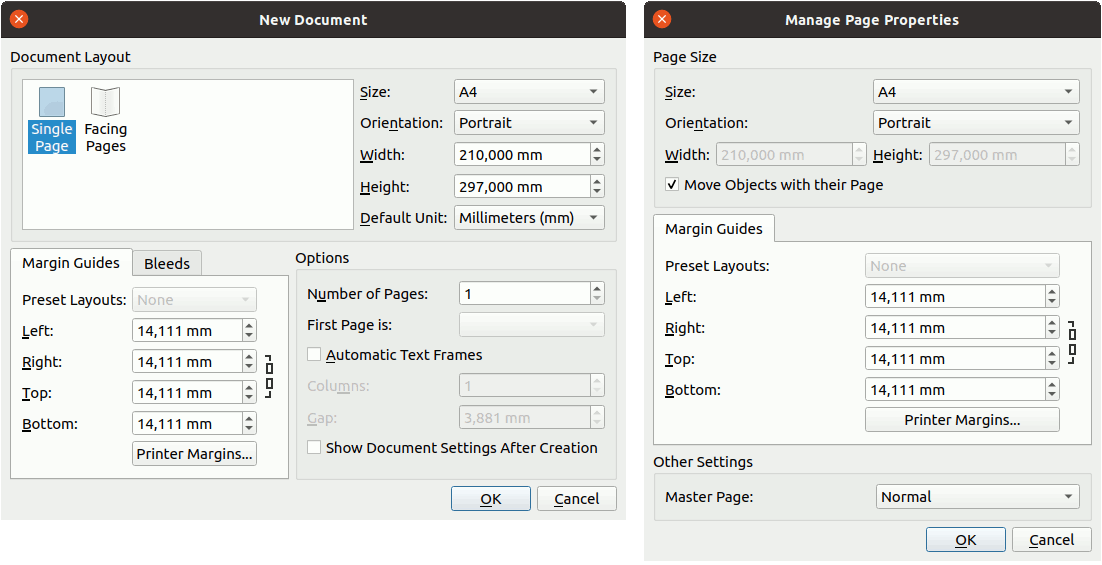Image resolution: width=1102 pixels, height=565 pixels.
Task: Toggle margin link chain in Manage Page Properties
Action: 1072,343
